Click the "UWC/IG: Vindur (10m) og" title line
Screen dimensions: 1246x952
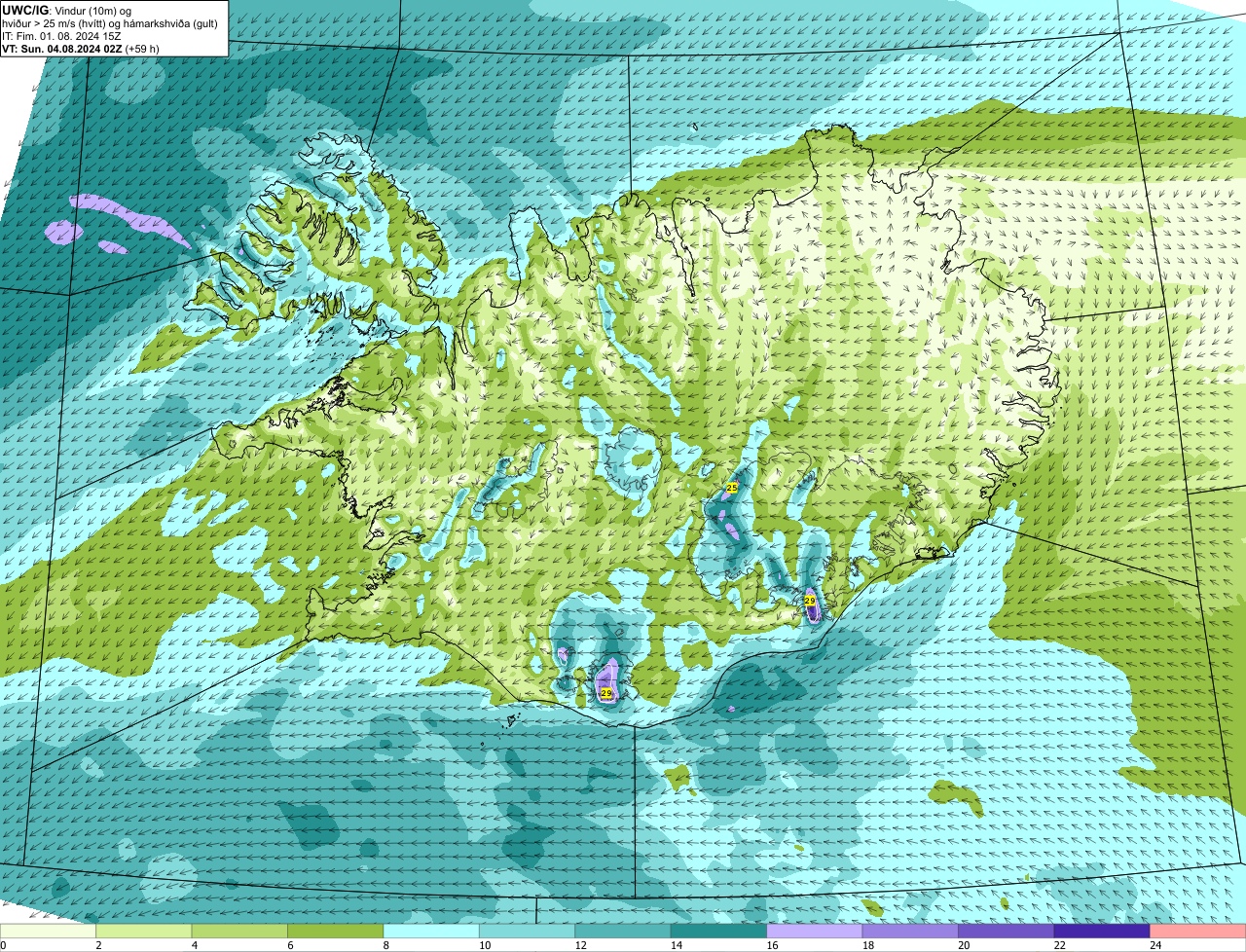pyautogui.click(x=67, y=11)
